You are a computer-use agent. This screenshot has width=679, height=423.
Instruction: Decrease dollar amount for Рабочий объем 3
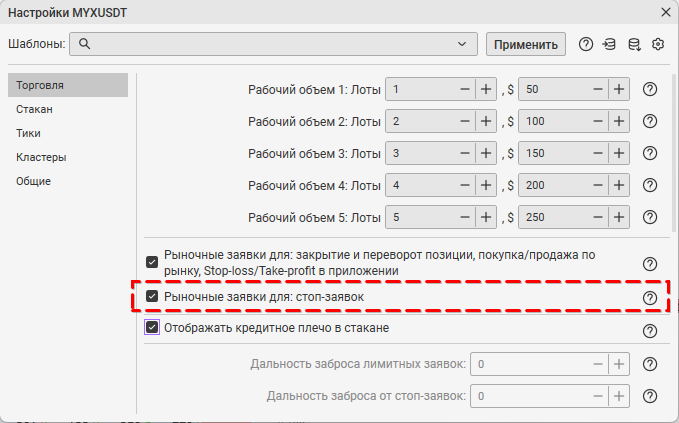coord(598,154)
